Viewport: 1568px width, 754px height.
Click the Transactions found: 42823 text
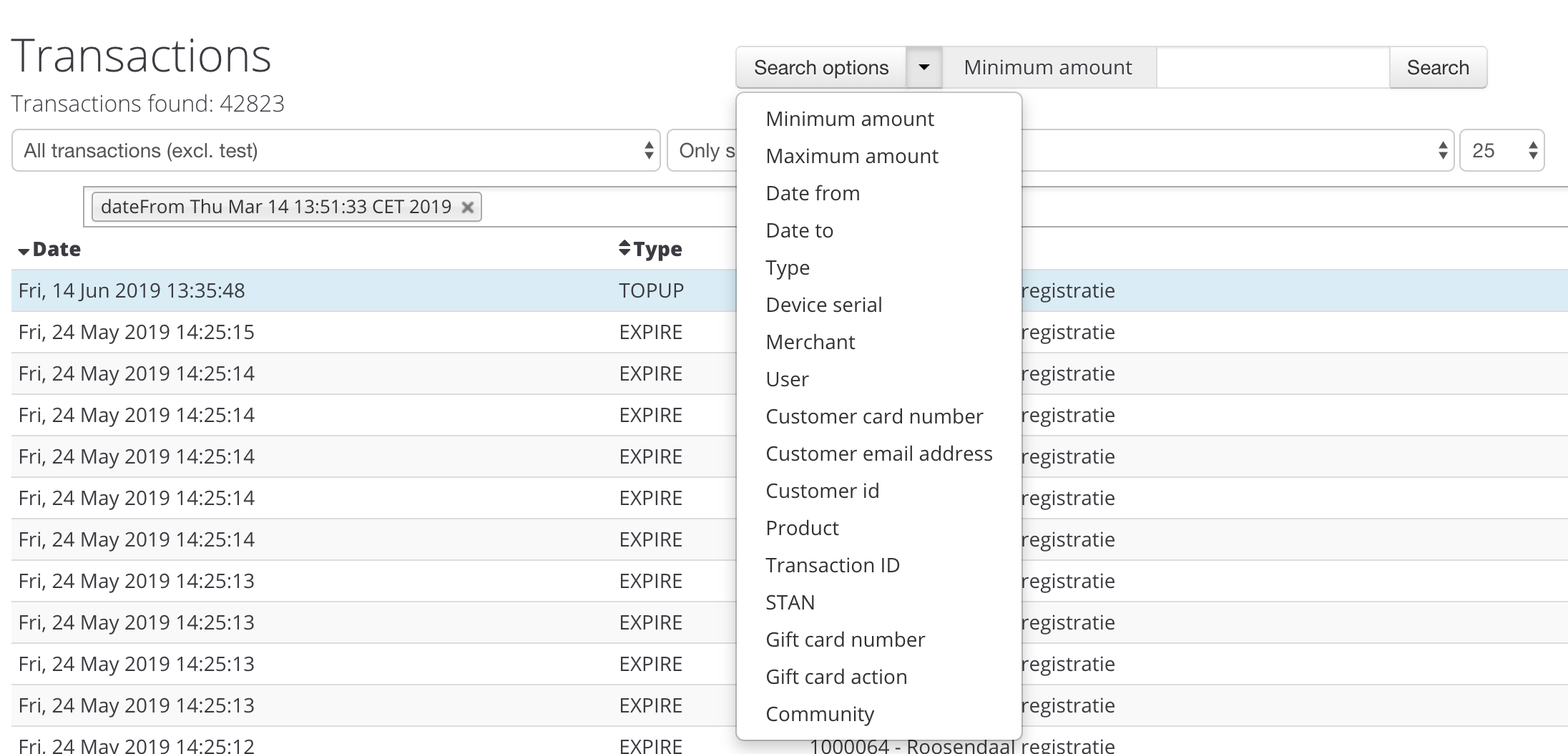[148, 104]
